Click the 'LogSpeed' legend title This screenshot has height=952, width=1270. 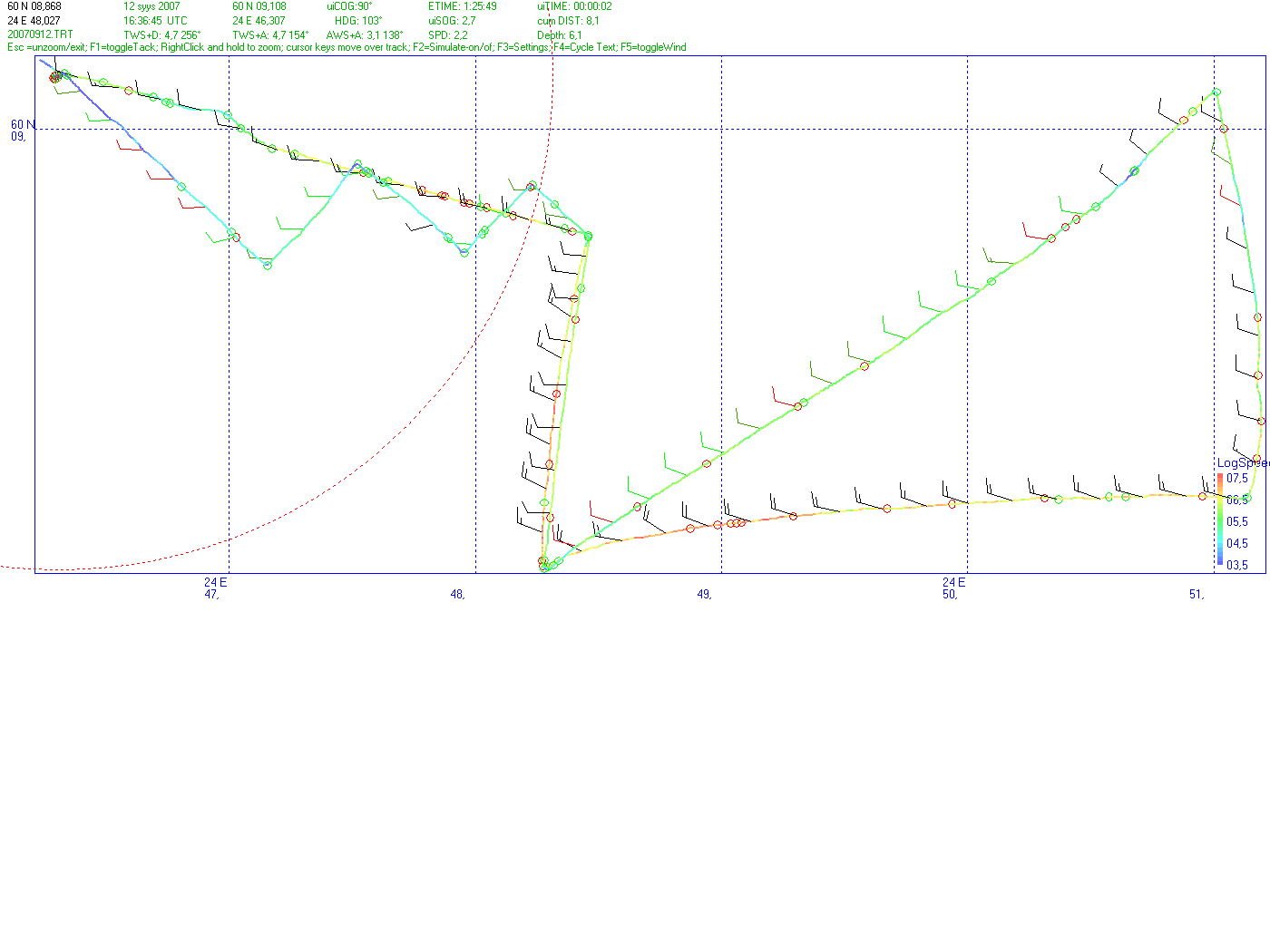(x=1242, y=463)
